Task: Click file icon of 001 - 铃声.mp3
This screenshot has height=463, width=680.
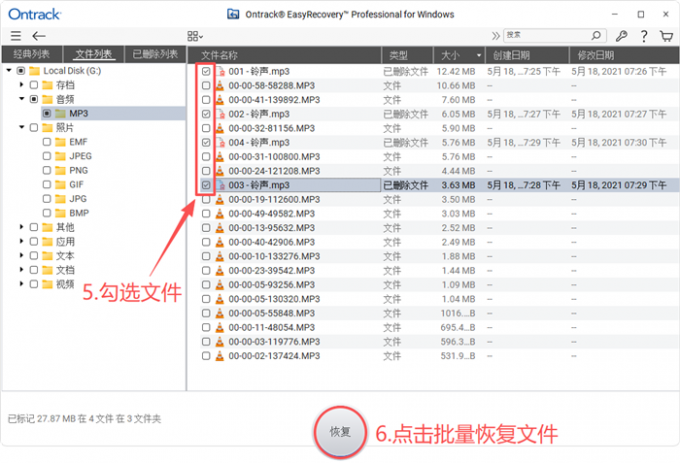Action: pos(220,72)
